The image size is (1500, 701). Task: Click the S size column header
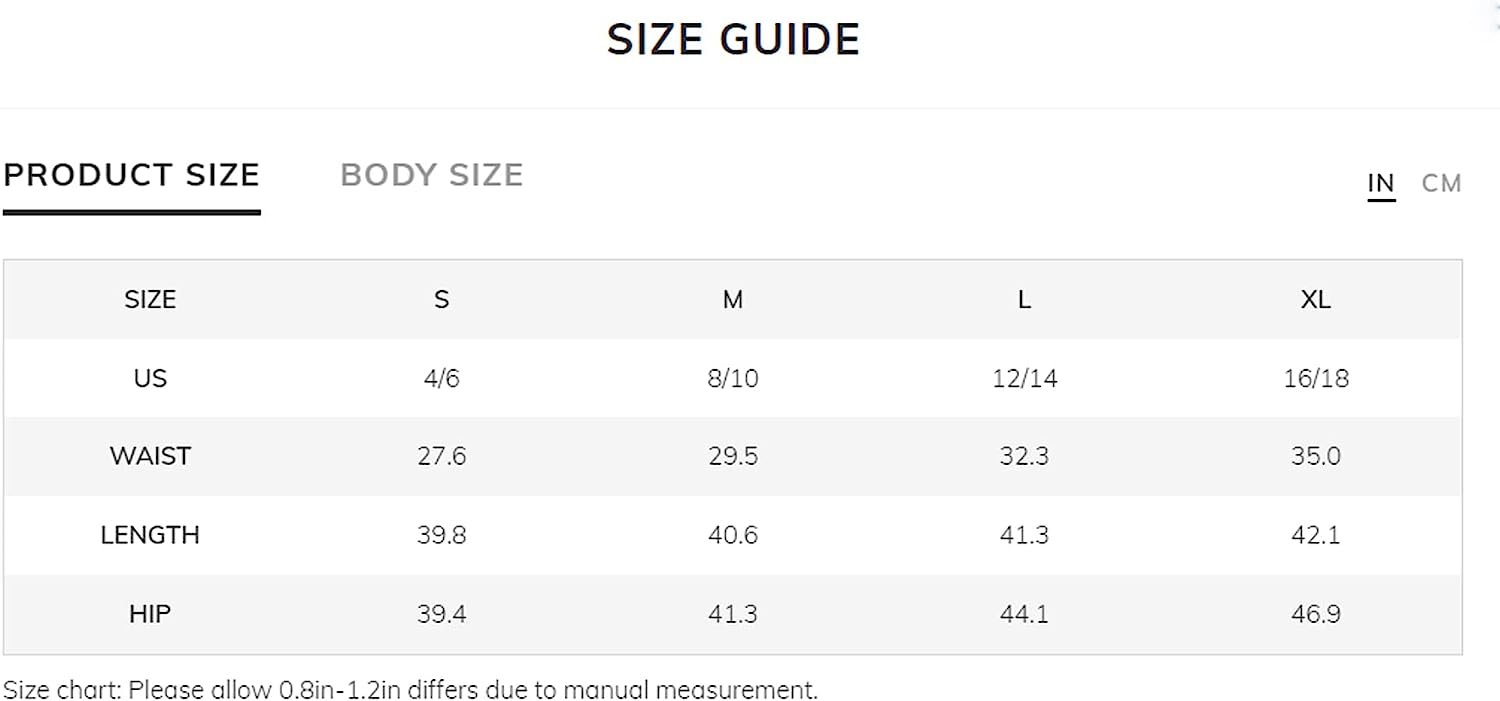441,299
